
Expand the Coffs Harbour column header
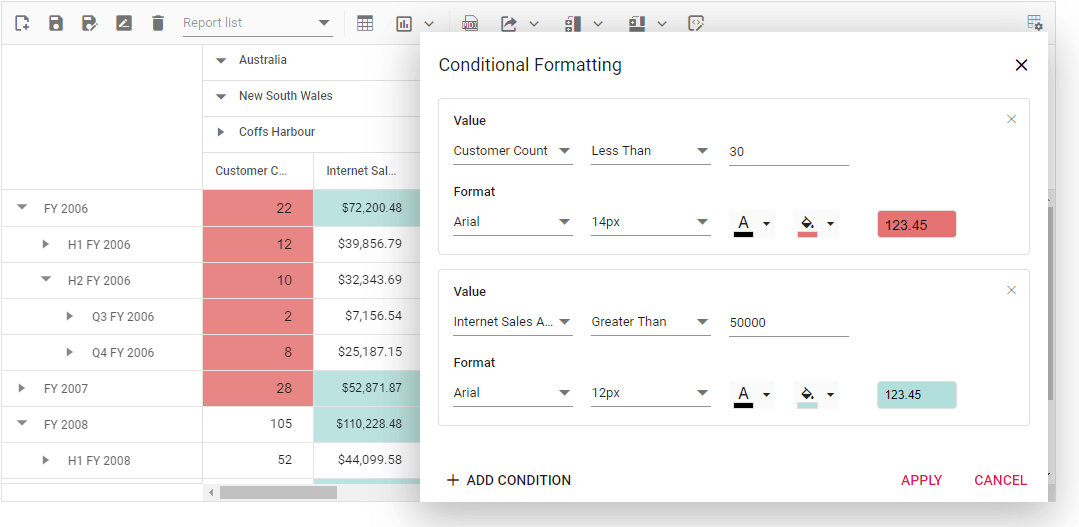pyautogui.click(x=221, y=132)
